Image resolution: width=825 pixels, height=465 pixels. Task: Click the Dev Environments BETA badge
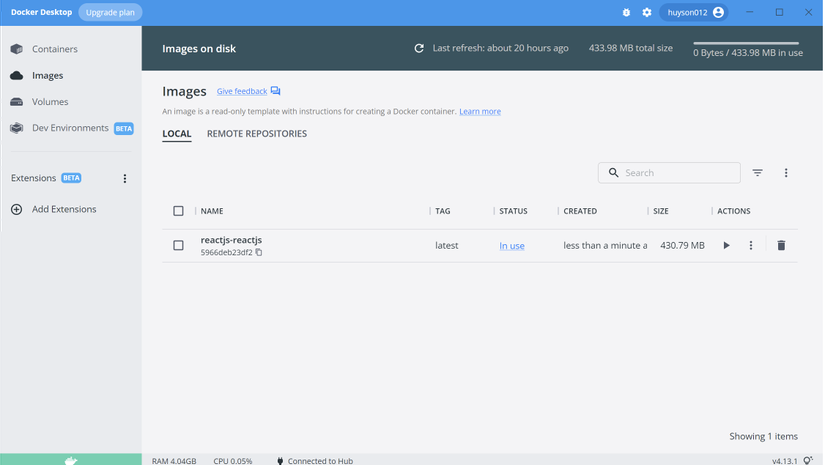point(124,128)
